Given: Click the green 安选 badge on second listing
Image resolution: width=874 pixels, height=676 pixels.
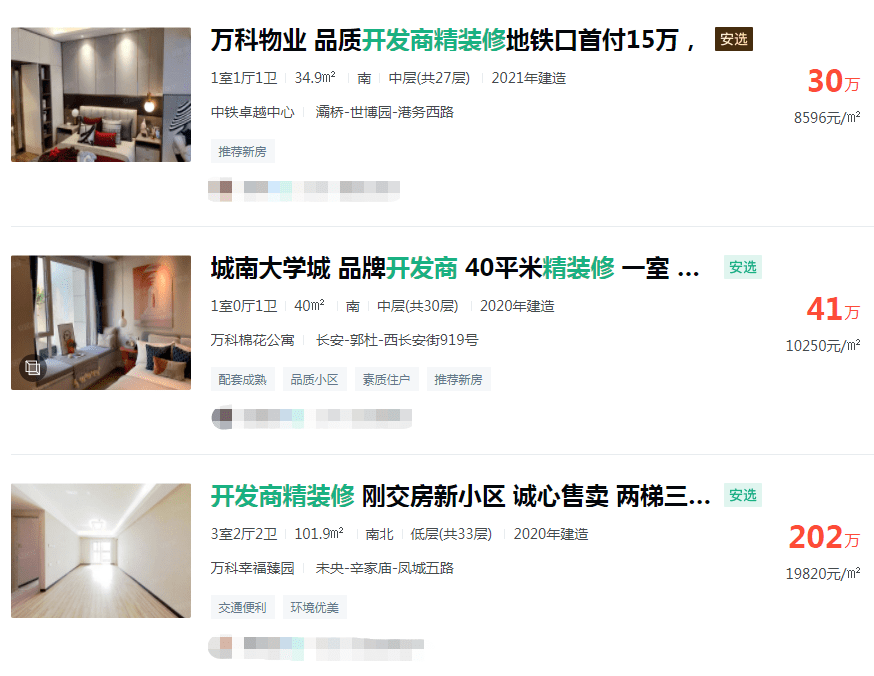Looking at the screenshot, I should 742,268.
